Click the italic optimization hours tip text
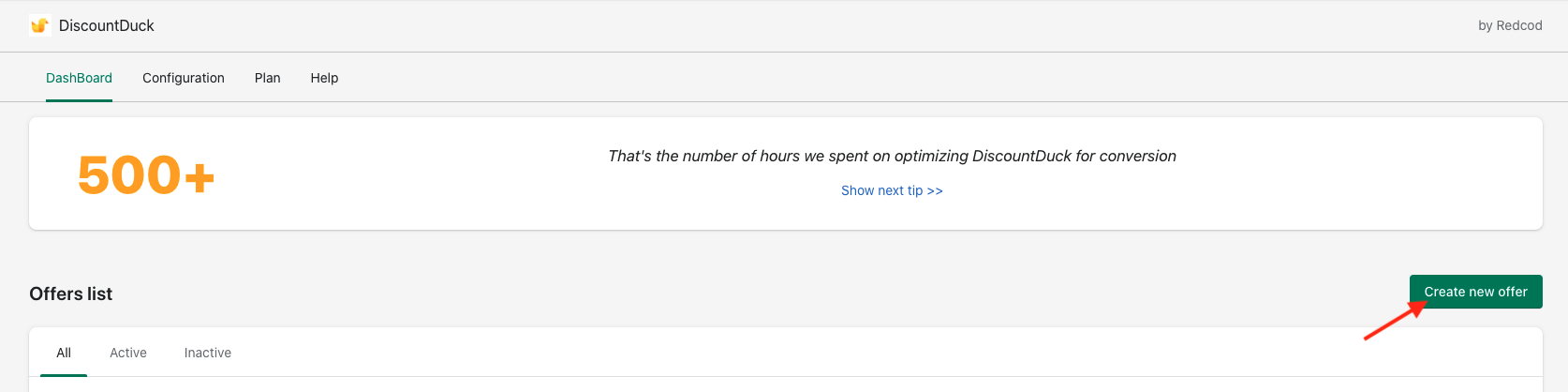Viewport: 1568px width, 392px height. tap(892, 156)
